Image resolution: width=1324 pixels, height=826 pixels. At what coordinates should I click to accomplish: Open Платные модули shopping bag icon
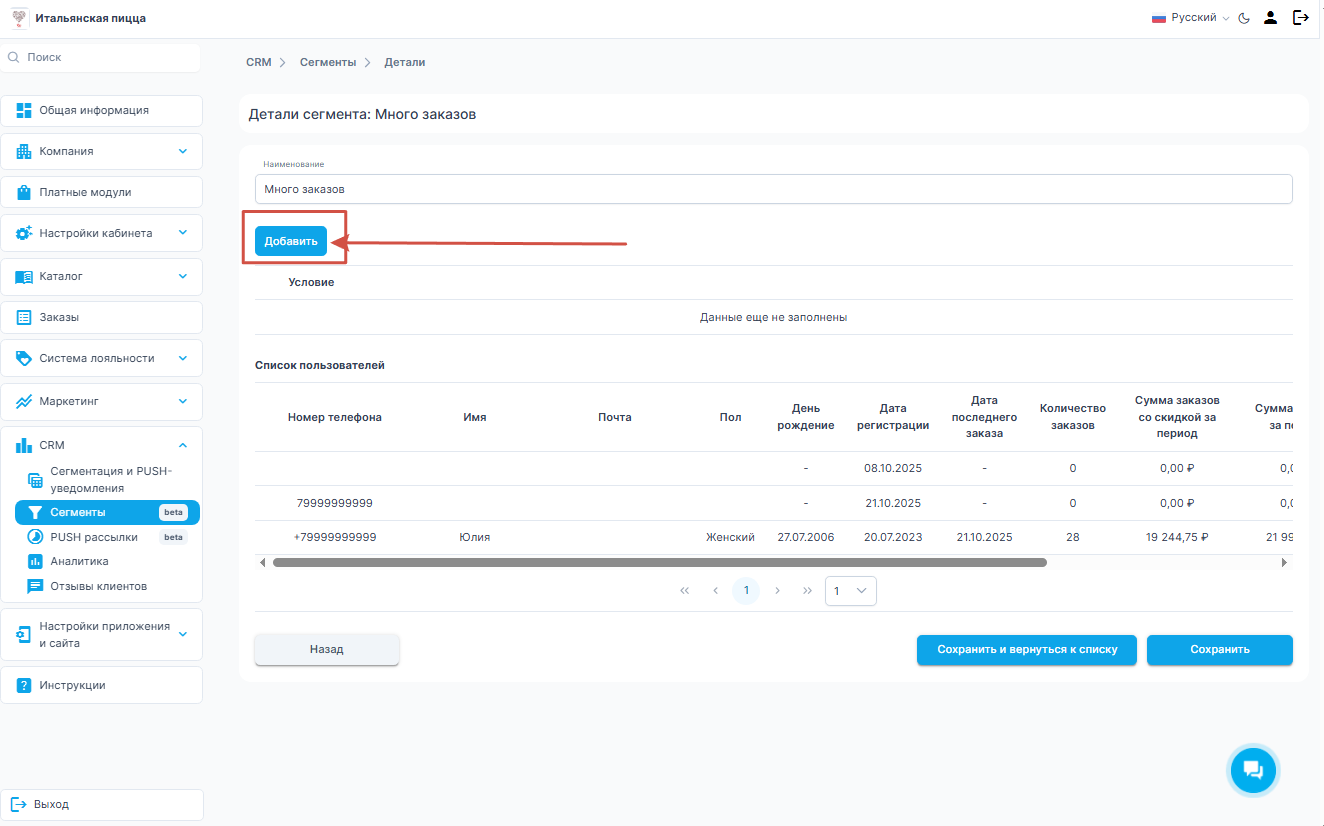[24, 192]
